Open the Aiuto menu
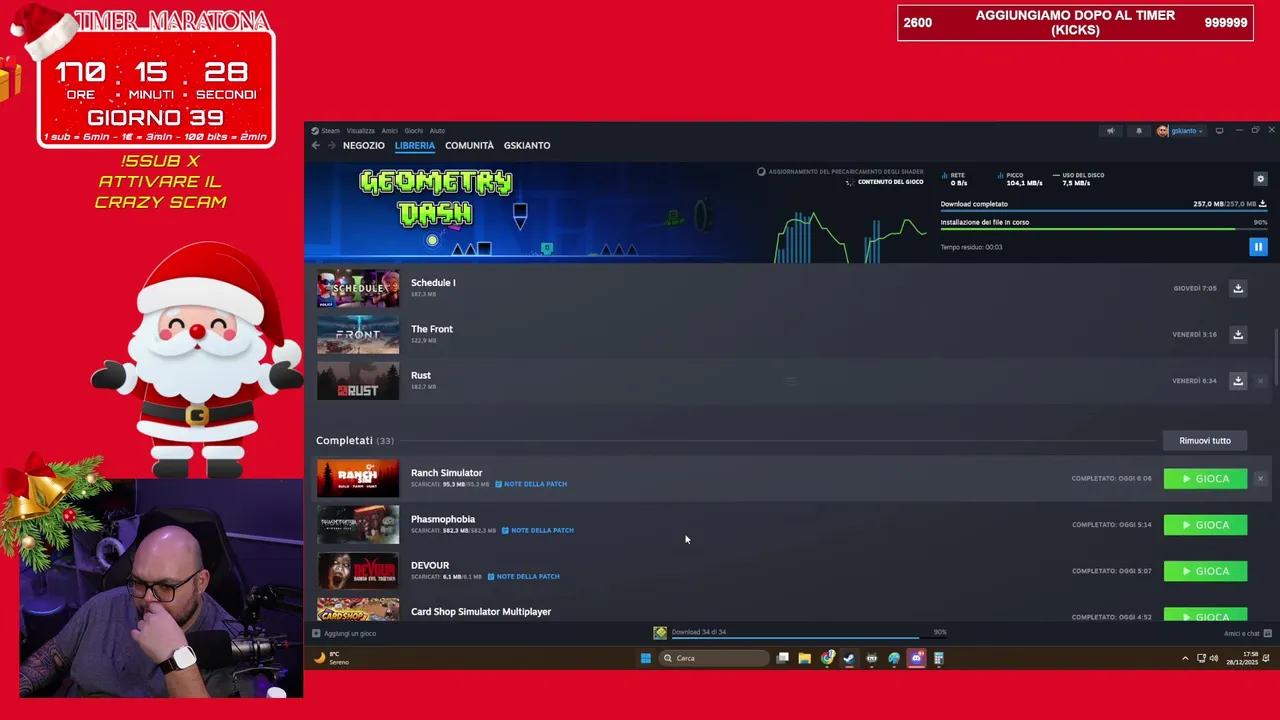 click(x=437, y=131)
